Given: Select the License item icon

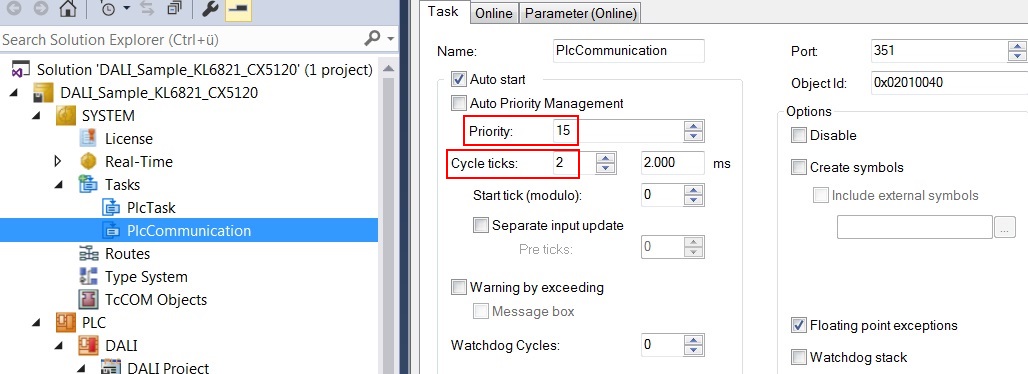Looking at the screenshot, I should click(88, 138).
